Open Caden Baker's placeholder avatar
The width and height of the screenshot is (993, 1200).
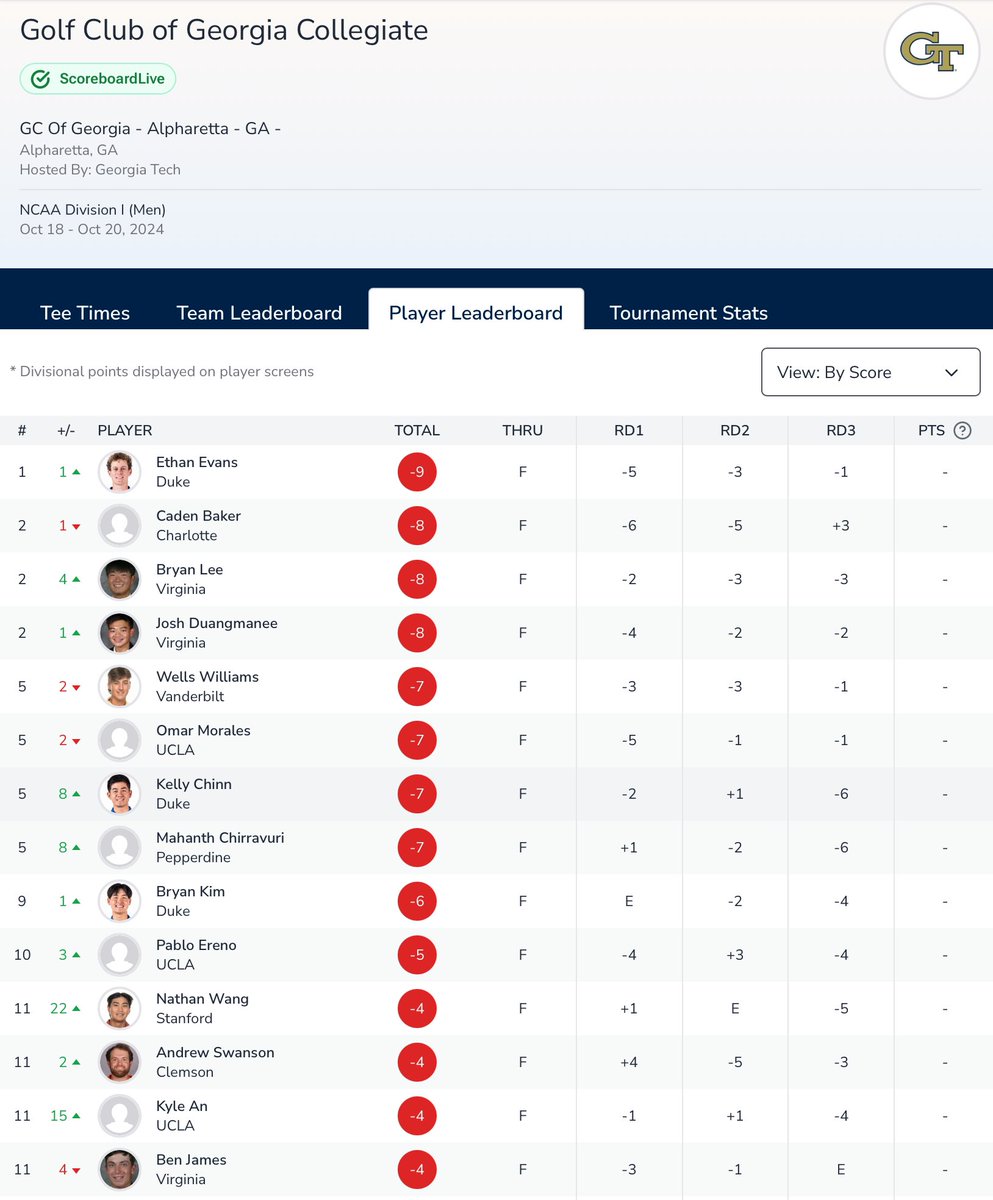pos(120,526)
